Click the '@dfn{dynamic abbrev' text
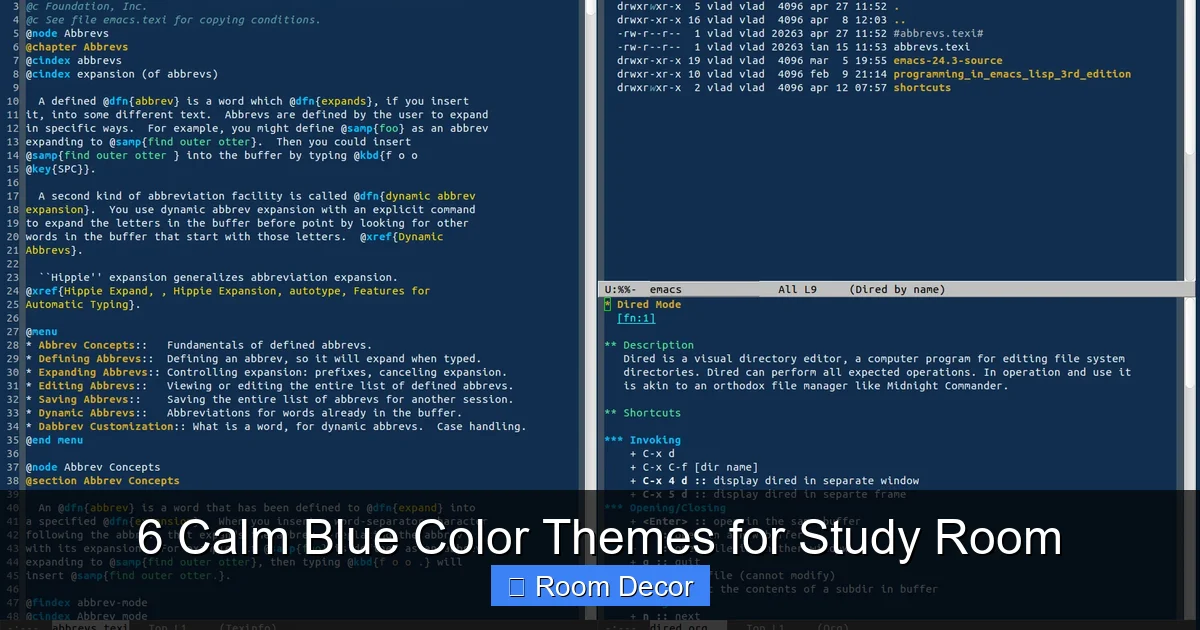 coord(414,196)
